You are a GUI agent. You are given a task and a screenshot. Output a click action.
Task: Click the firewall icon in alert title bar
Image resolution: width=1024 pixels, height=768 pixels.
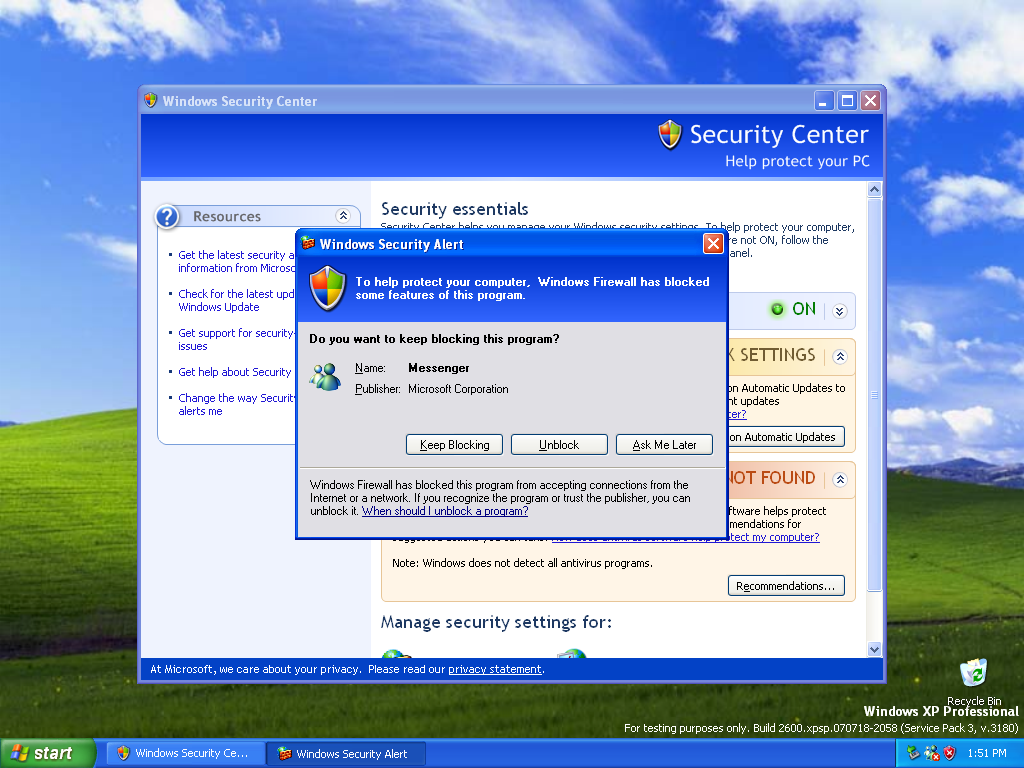(308, 244)
